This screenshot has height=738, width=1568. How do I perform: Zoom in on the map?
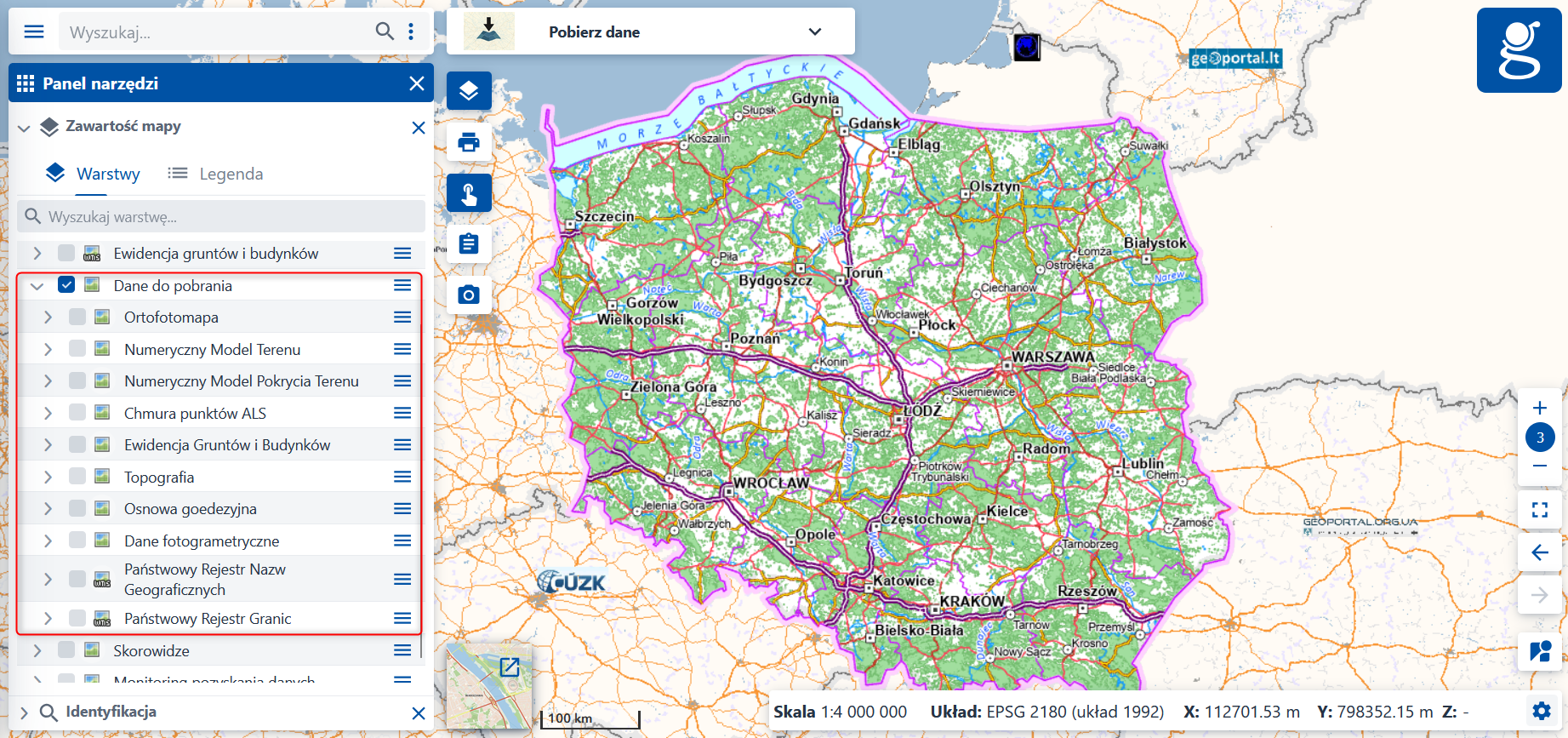point(1539,408)
